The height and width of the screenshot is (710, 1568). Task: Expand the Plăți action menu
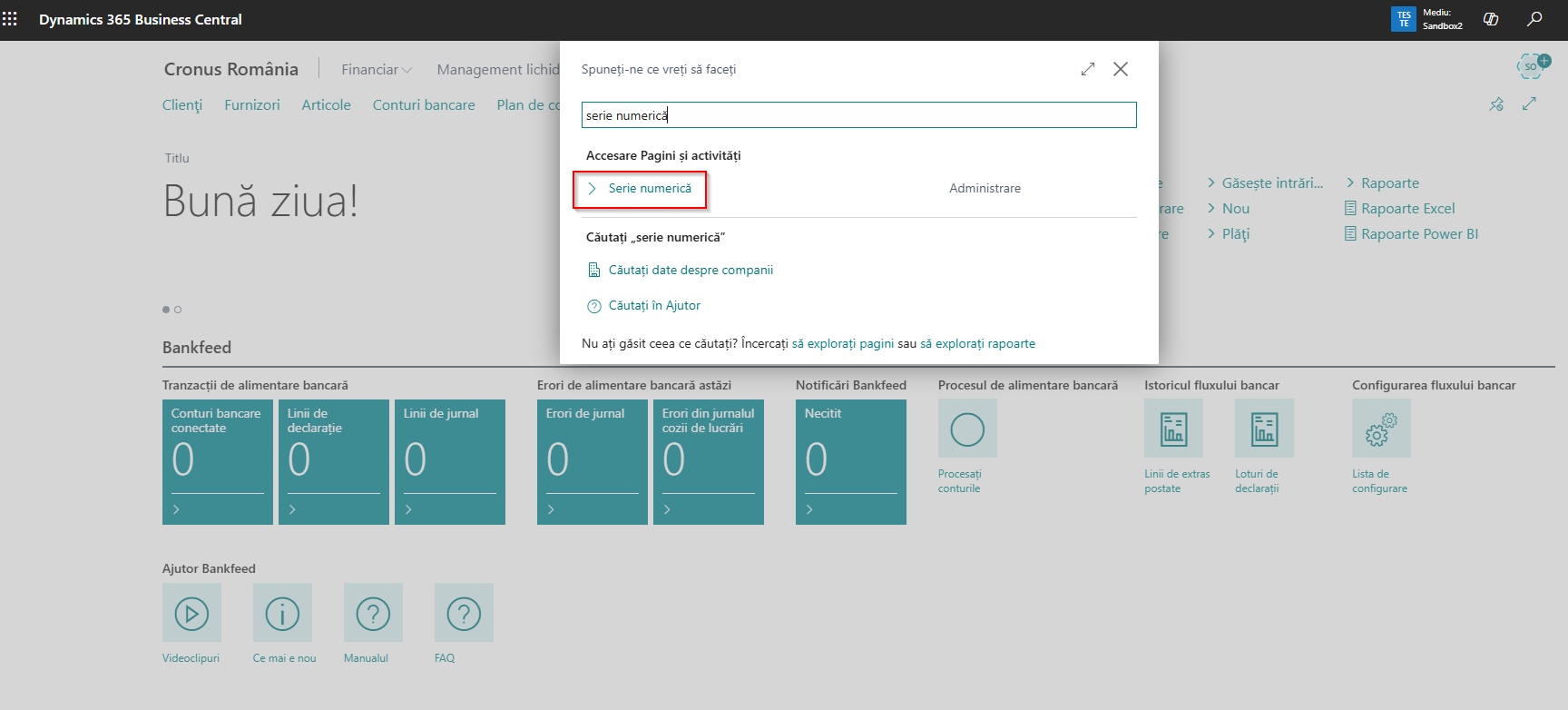(x=1228, y=234)
